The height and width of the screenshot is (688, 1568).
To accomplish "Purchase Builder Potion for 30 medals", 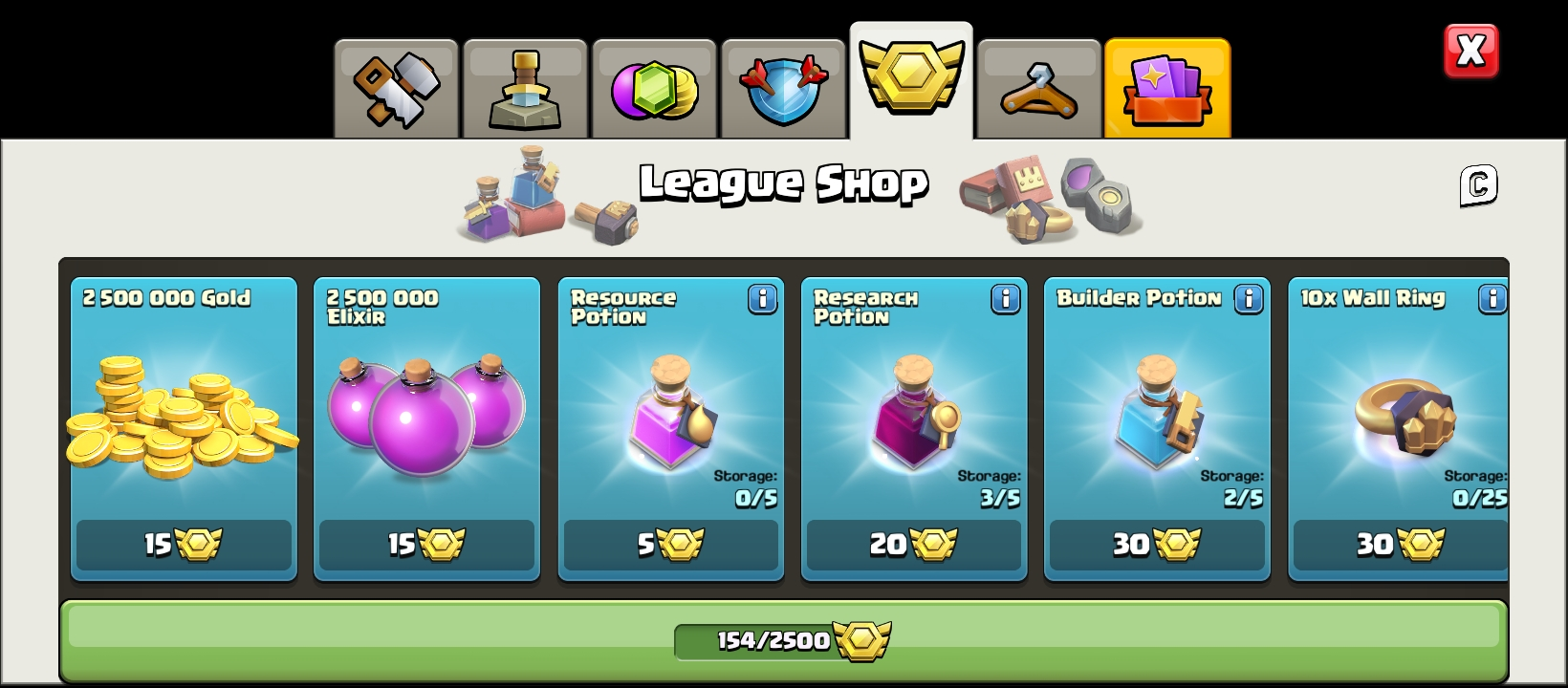I will (1157, 545).
